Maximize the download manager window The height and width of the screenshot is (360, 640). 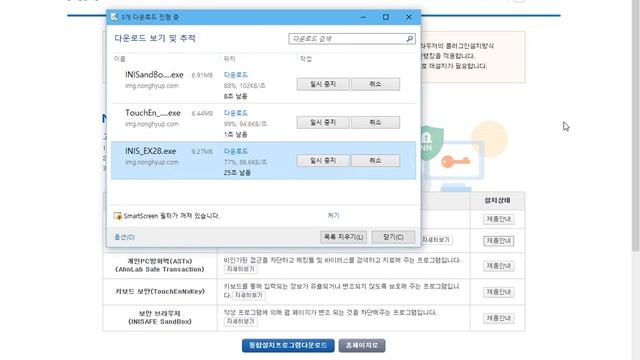click(386, 17)
